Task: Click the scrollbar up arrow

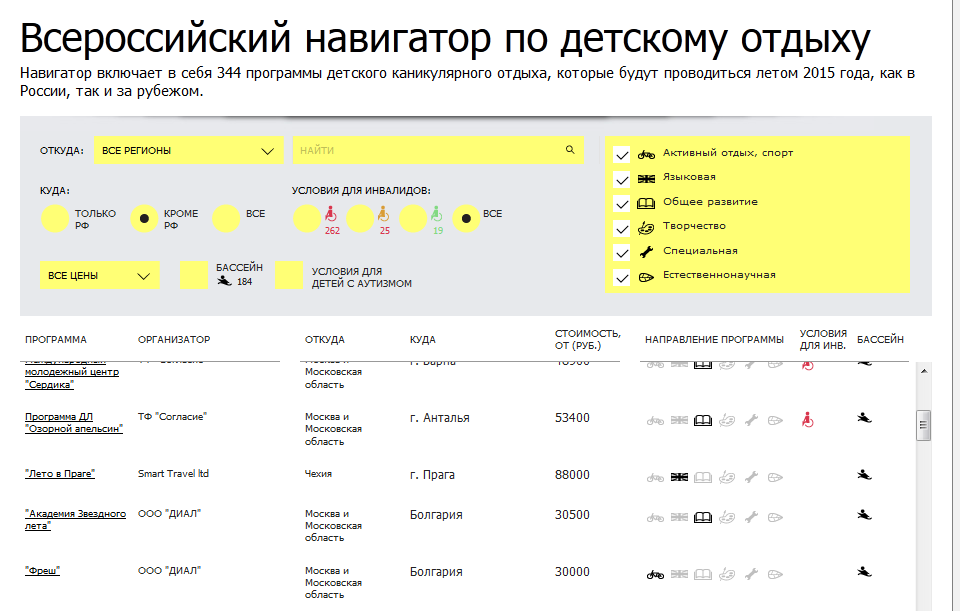Action: coord(923,371)
